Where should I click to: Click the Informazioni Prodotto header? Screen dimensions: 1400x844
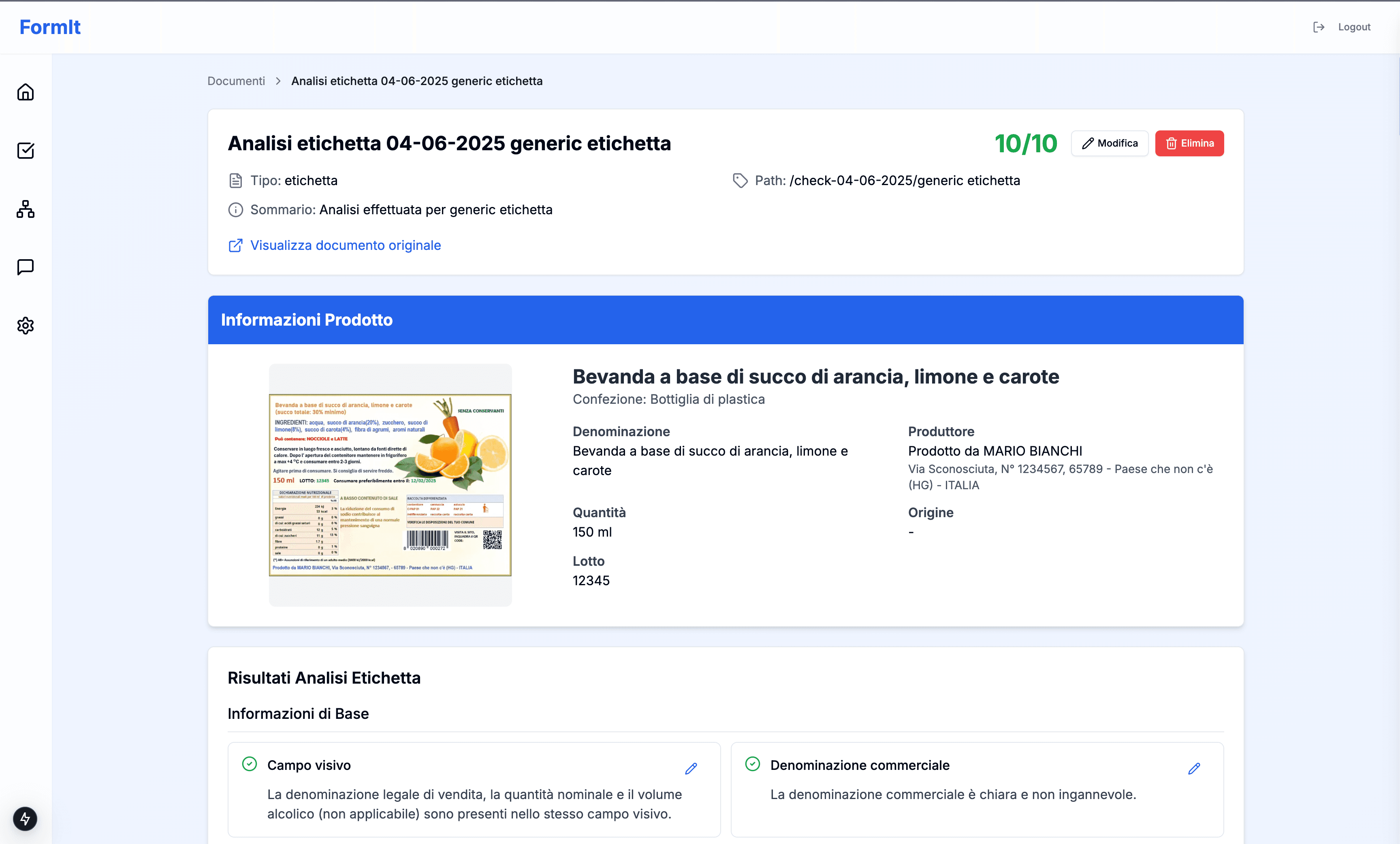pyautogui.click(x=726, y=320)
